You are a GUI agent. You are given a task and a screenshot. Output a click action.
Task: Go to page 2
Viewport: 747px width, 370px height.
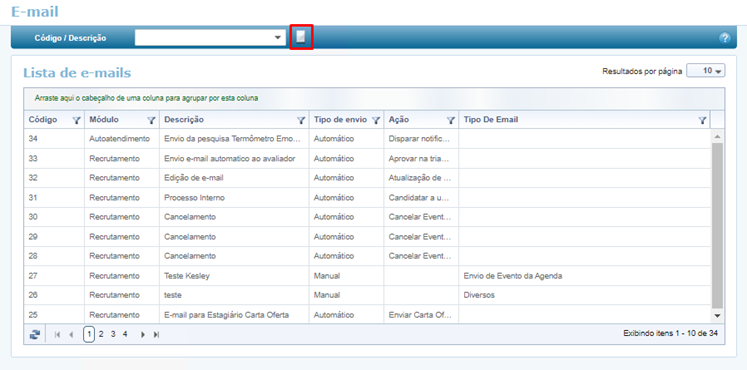101,334
